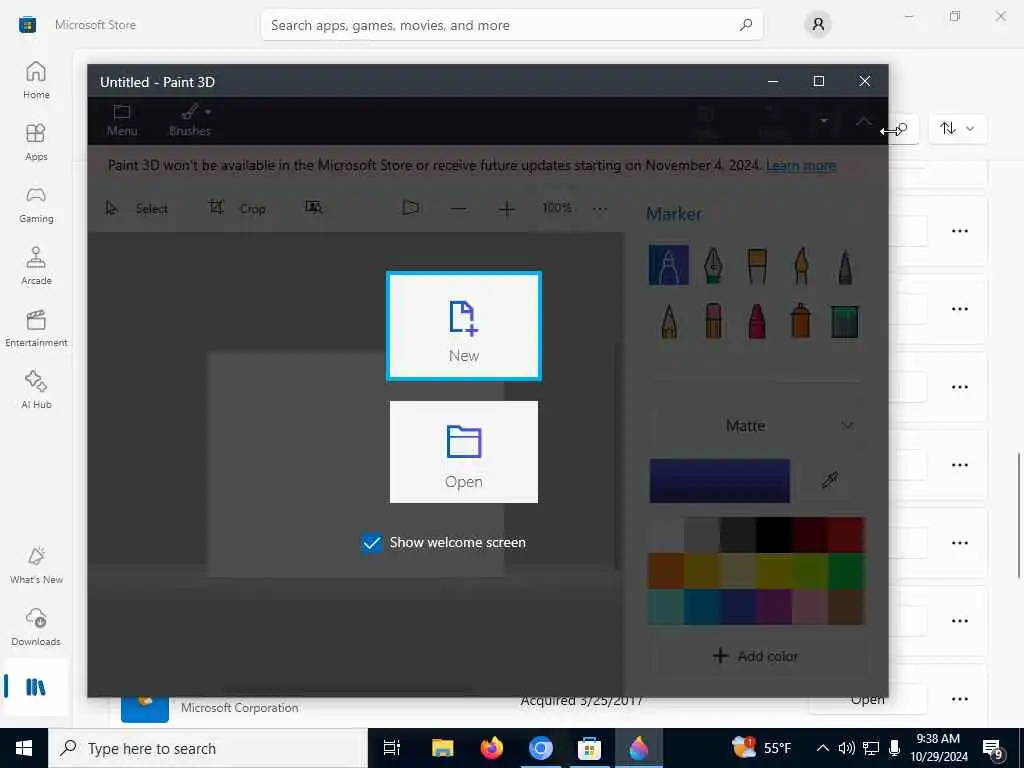Viewport: 1024px width, 768px height.
Task: Open the Brushes tab in Paint 3D
Action: pyautogui.click(x=190, y=120)
